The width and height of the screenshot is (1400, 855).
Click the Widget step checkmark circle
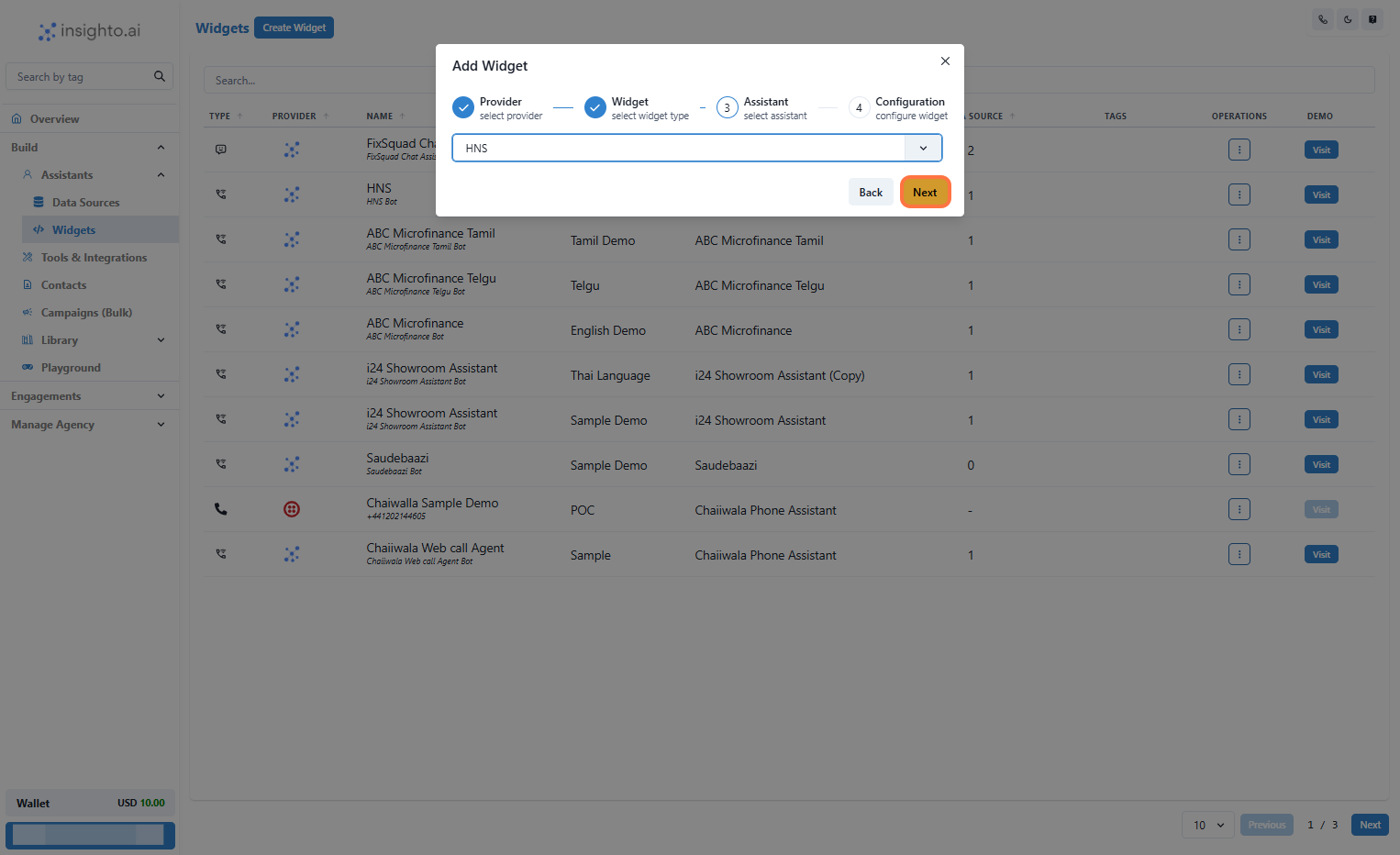pos(595,107)
